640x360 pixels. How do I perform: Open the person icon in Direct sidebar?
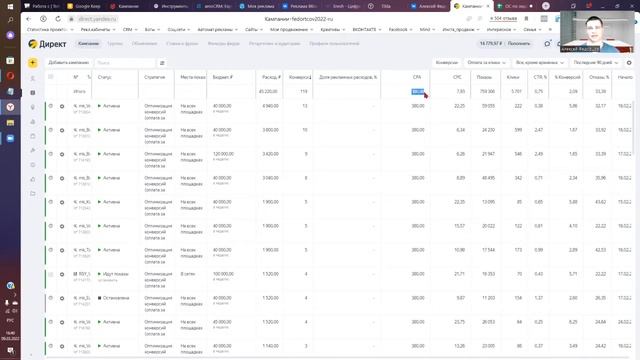[x=33, y=78]
